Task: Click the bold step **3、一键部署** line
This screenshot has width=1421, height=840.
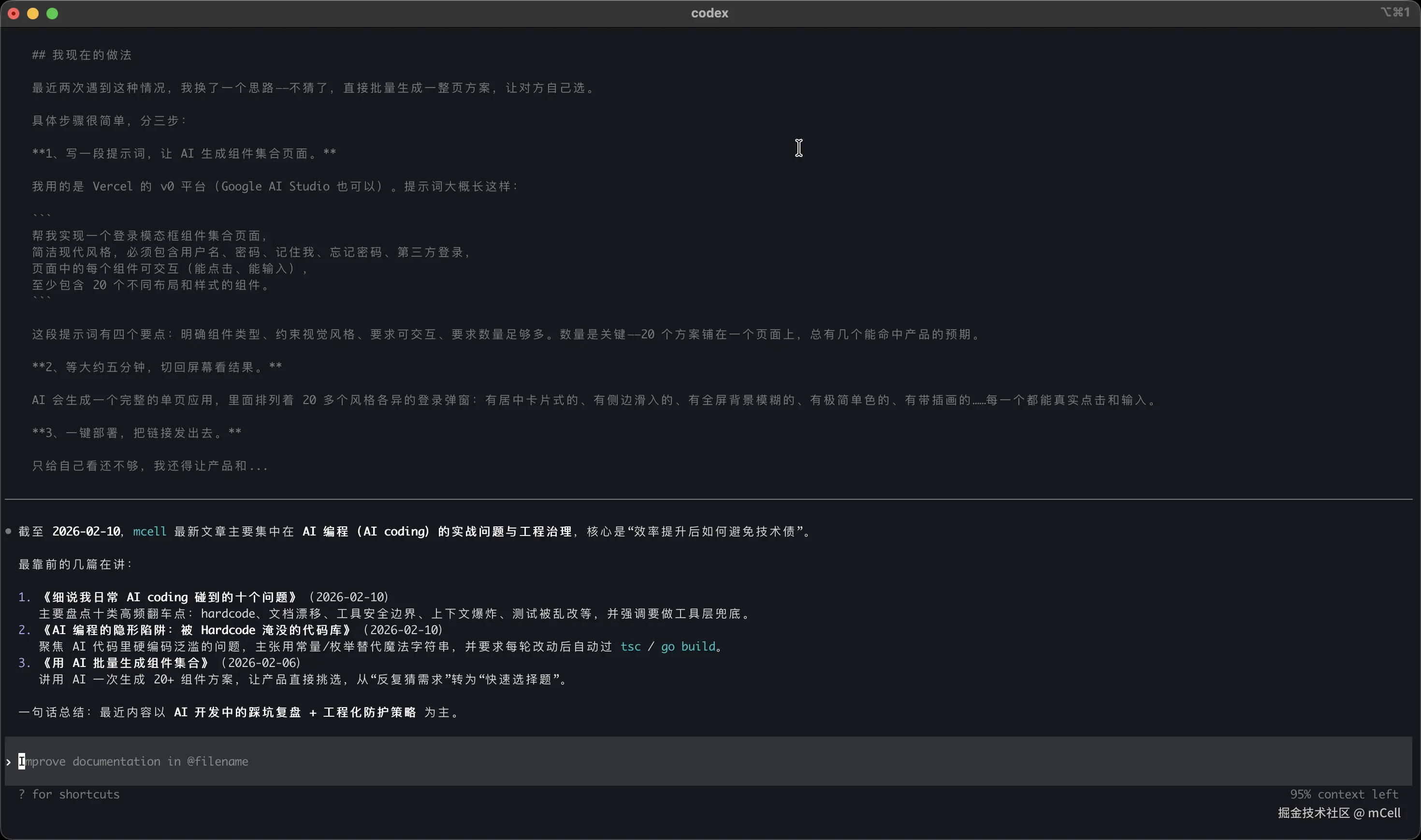Action: 137,433
